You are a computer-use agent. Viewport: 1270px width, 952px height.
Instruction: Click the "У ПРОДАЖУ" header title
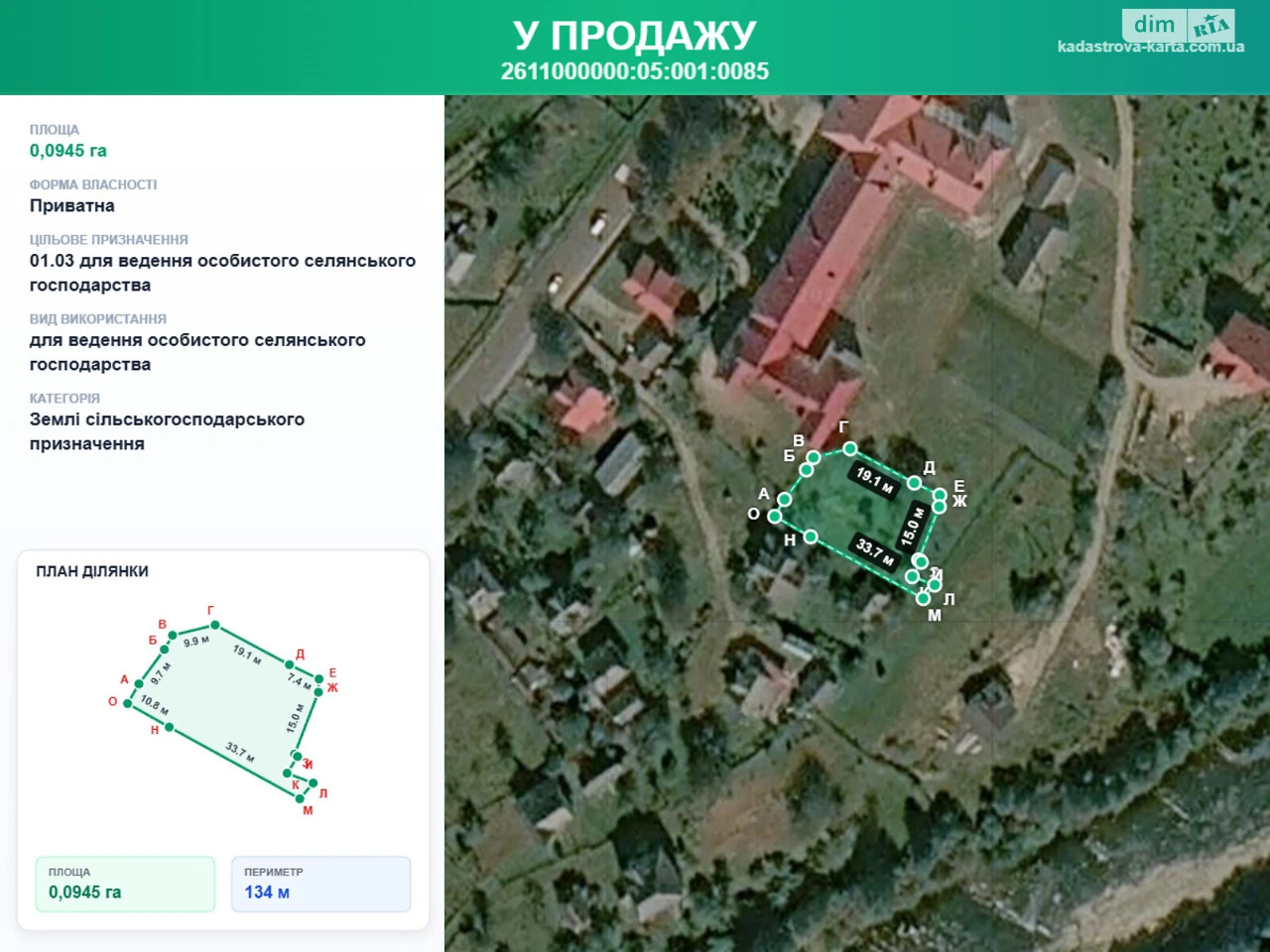pyautogui.click(x=635, y=36)
